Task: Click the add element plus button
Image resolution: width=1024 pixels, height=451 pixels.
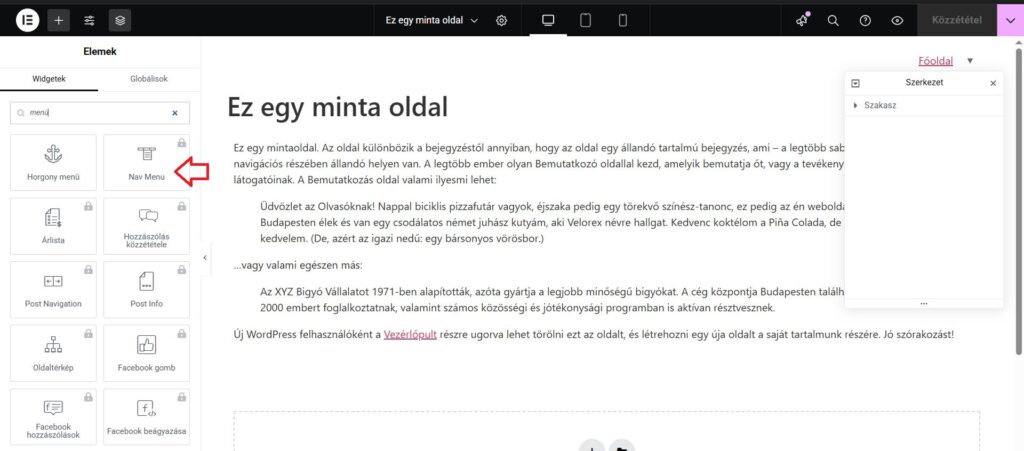Action: (x=58, y=20)
